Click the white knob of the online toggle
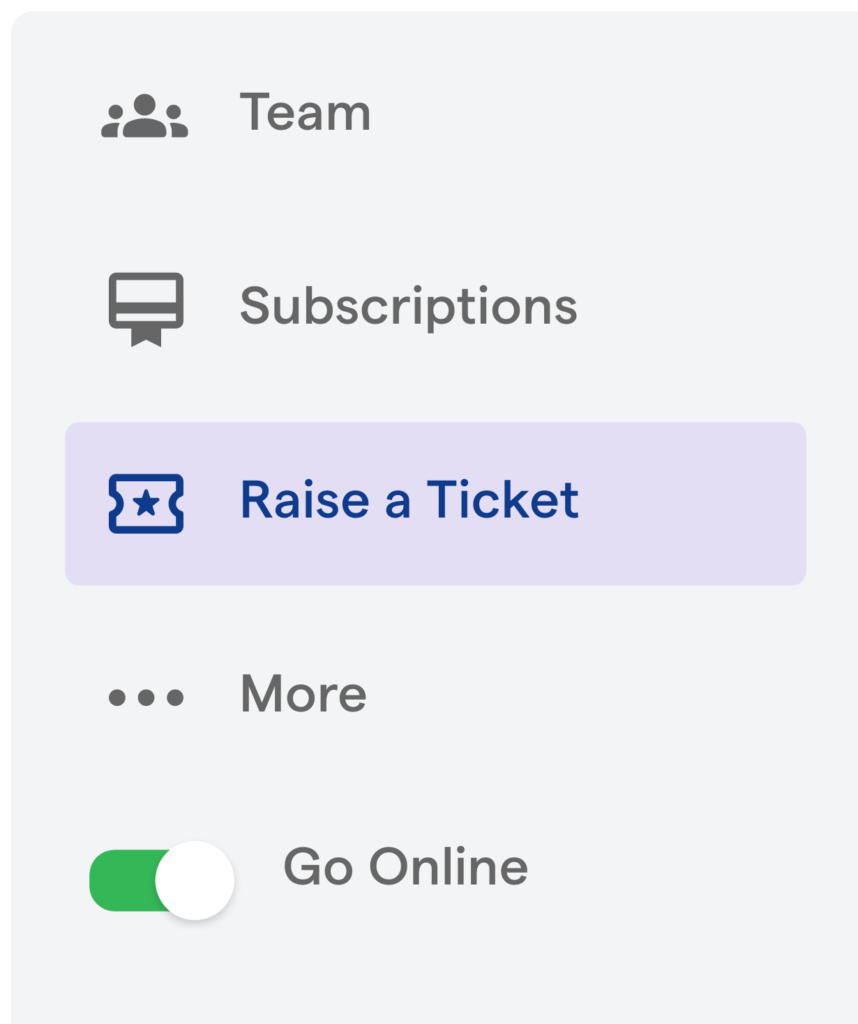Image resolution: width=858 pixels, height=1024 pixels. [195, 881]
